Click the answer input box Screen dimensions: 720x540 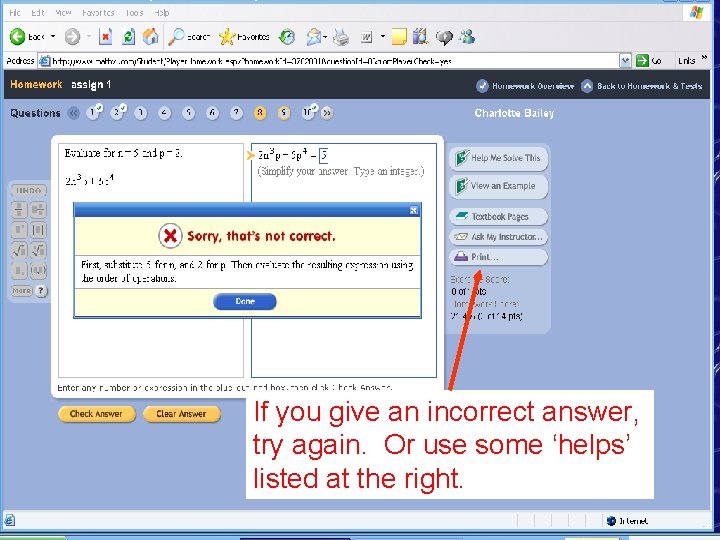coord(324,156)
